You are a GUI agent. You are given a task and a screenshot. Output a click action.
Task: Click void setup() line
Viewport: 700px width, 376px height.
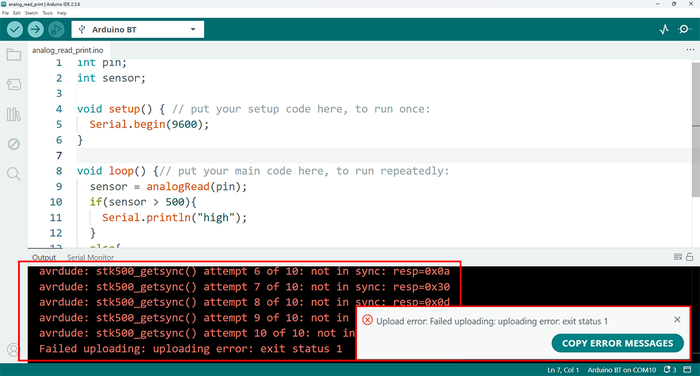click(253, 109)
